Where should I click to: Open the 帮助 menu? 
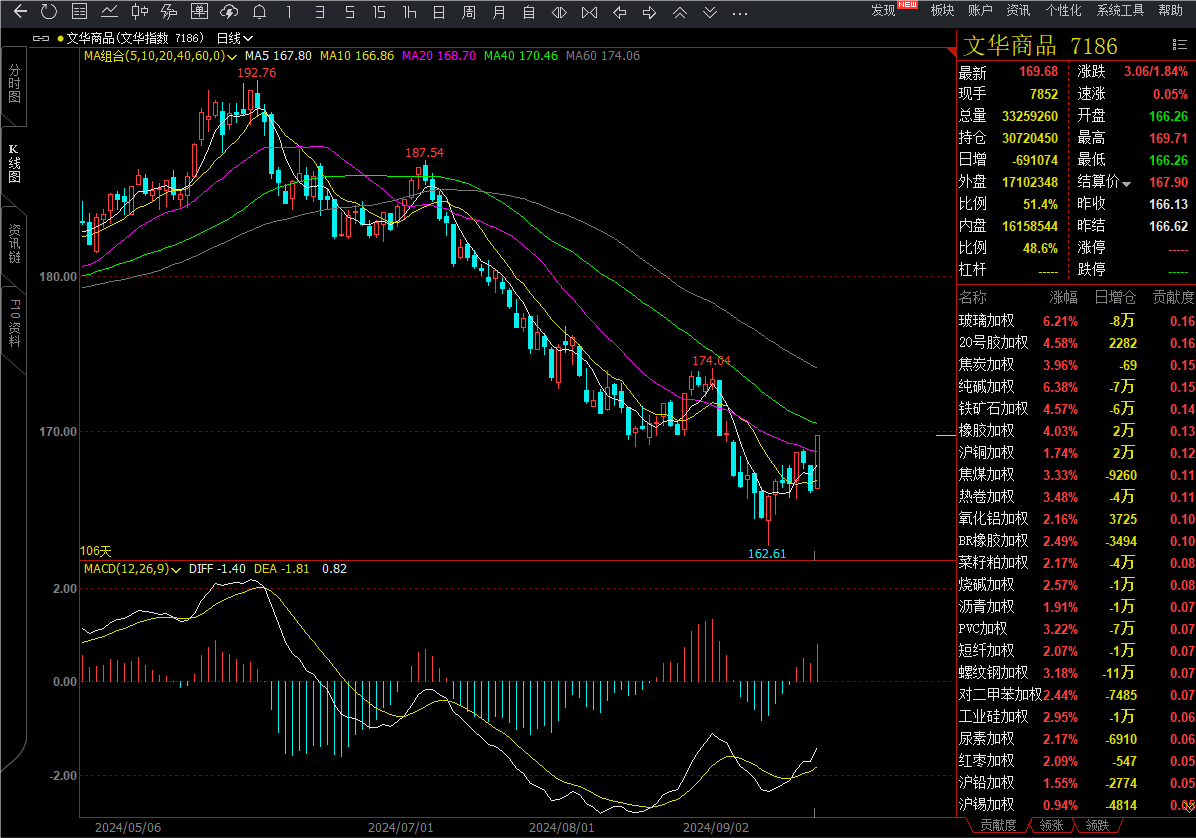pyautogui.click(x=1171, y=11)
